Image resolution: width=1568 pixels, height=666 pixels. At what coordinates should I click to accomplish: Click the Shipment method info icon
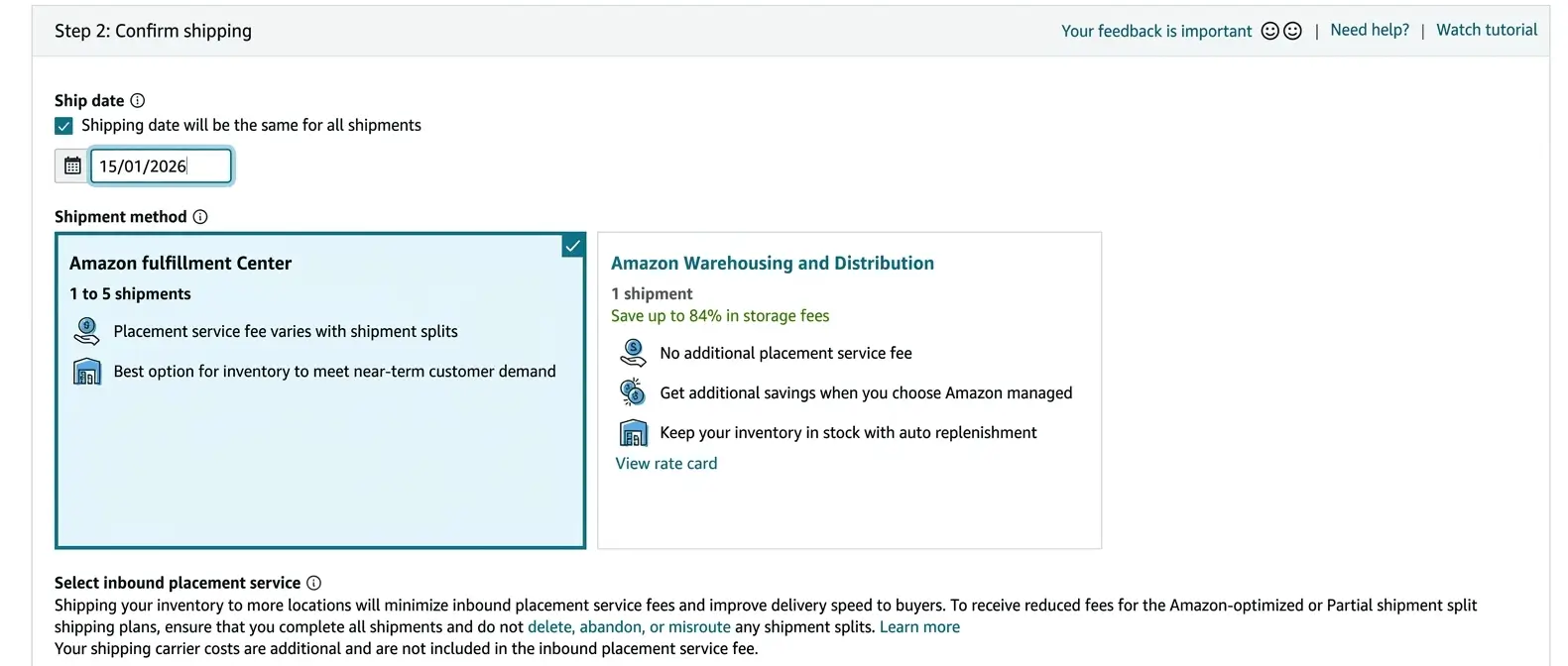(200, 217)
